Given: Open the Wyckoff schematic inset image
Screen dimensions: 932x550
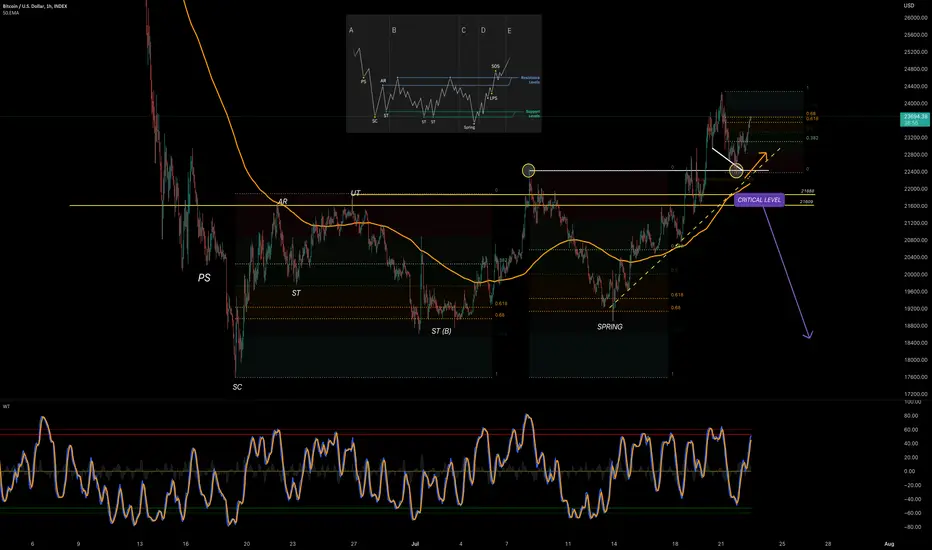Looking at the screenshot, I should click(443, 74).
